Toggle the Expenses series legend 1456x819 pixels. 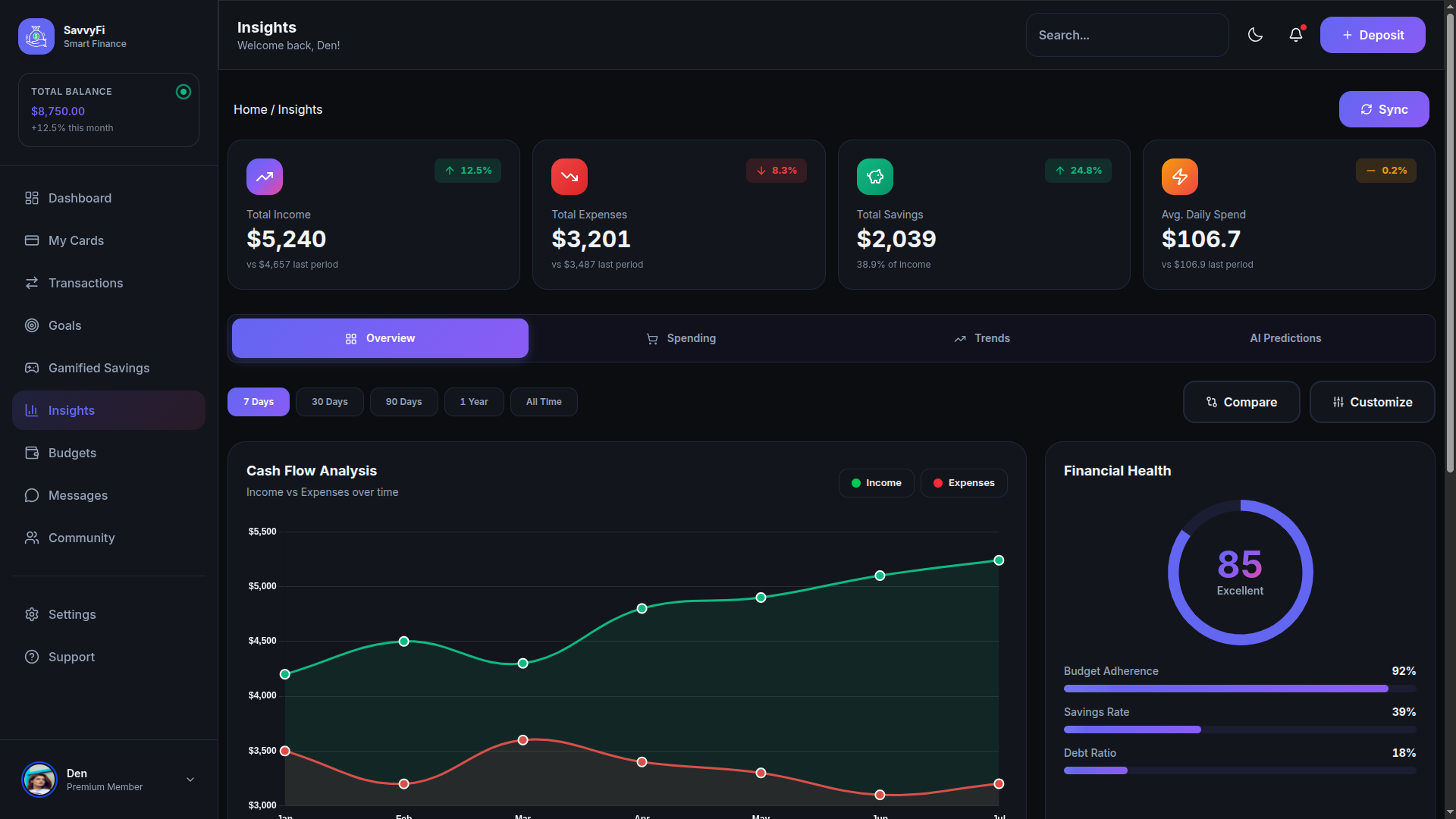(963, 483)
